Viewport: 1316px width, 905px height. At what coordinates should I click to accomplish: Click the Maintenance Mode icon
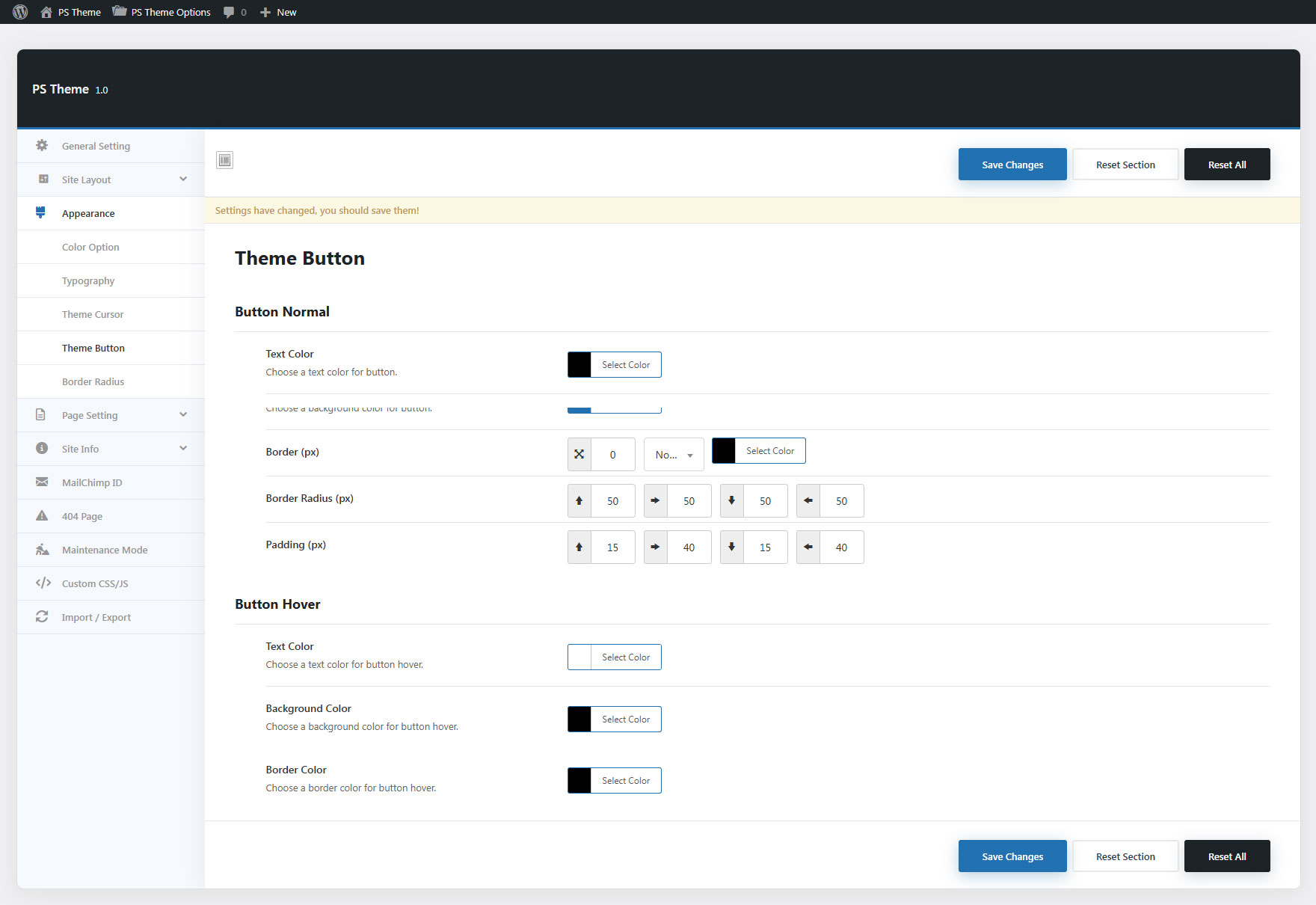point(42,550)
